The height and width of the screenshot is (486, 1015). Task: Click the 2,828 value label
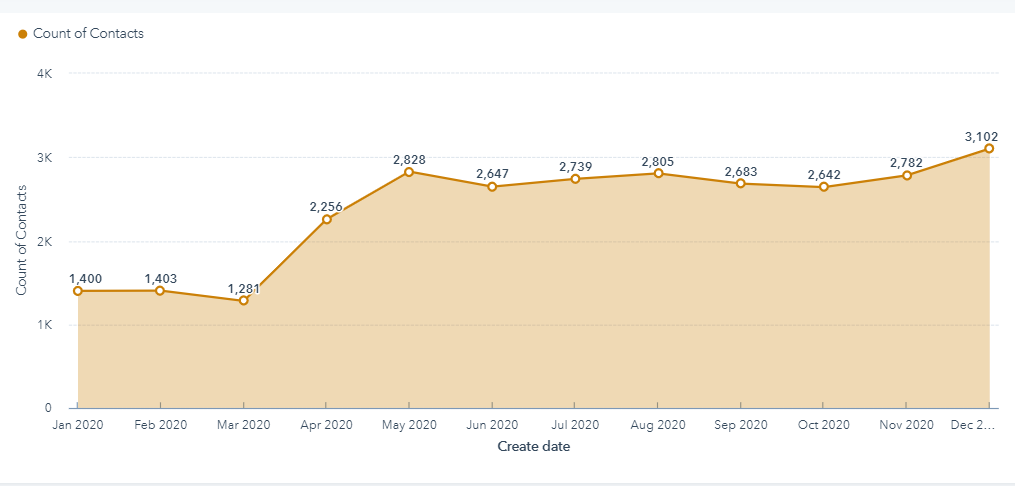409,159
